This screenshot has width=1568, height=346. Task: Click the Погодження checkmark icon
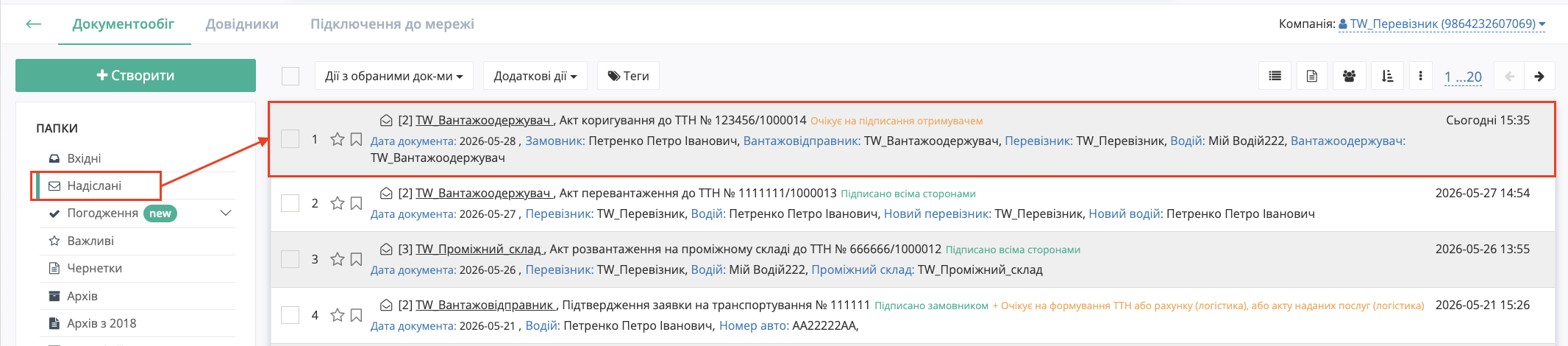pyautogui.click(x=54, y=213)
